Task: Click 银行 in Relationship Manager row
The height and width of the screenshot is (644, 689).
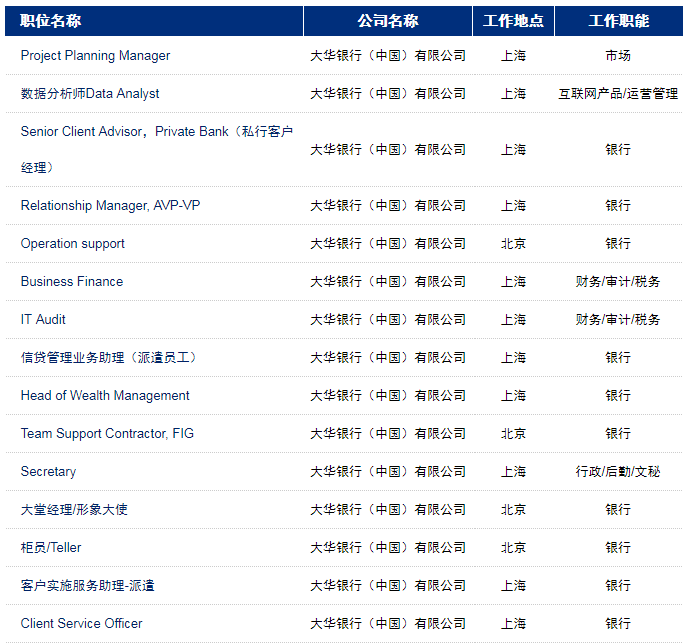Action: [618, 206]
